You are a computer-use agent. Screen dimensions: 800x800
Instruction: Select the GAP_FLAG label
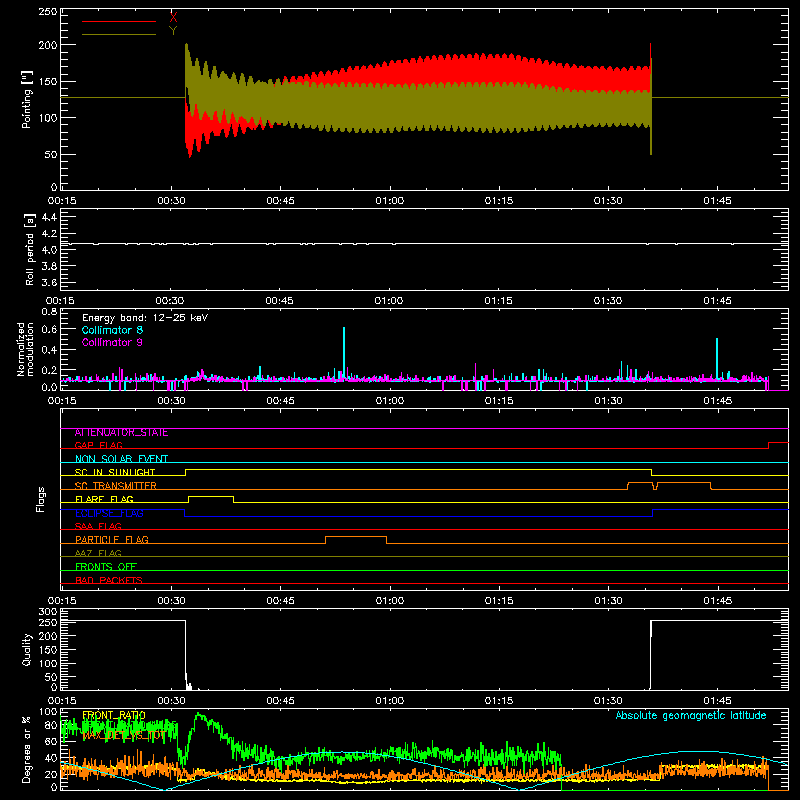click(x=98, y=445)
